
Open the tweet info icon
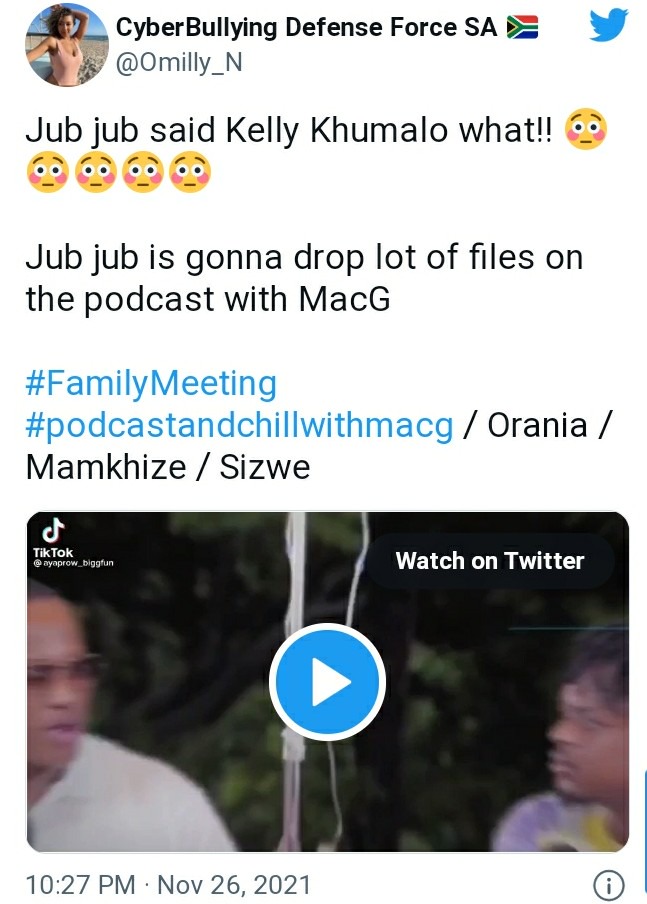click(608, 884)
